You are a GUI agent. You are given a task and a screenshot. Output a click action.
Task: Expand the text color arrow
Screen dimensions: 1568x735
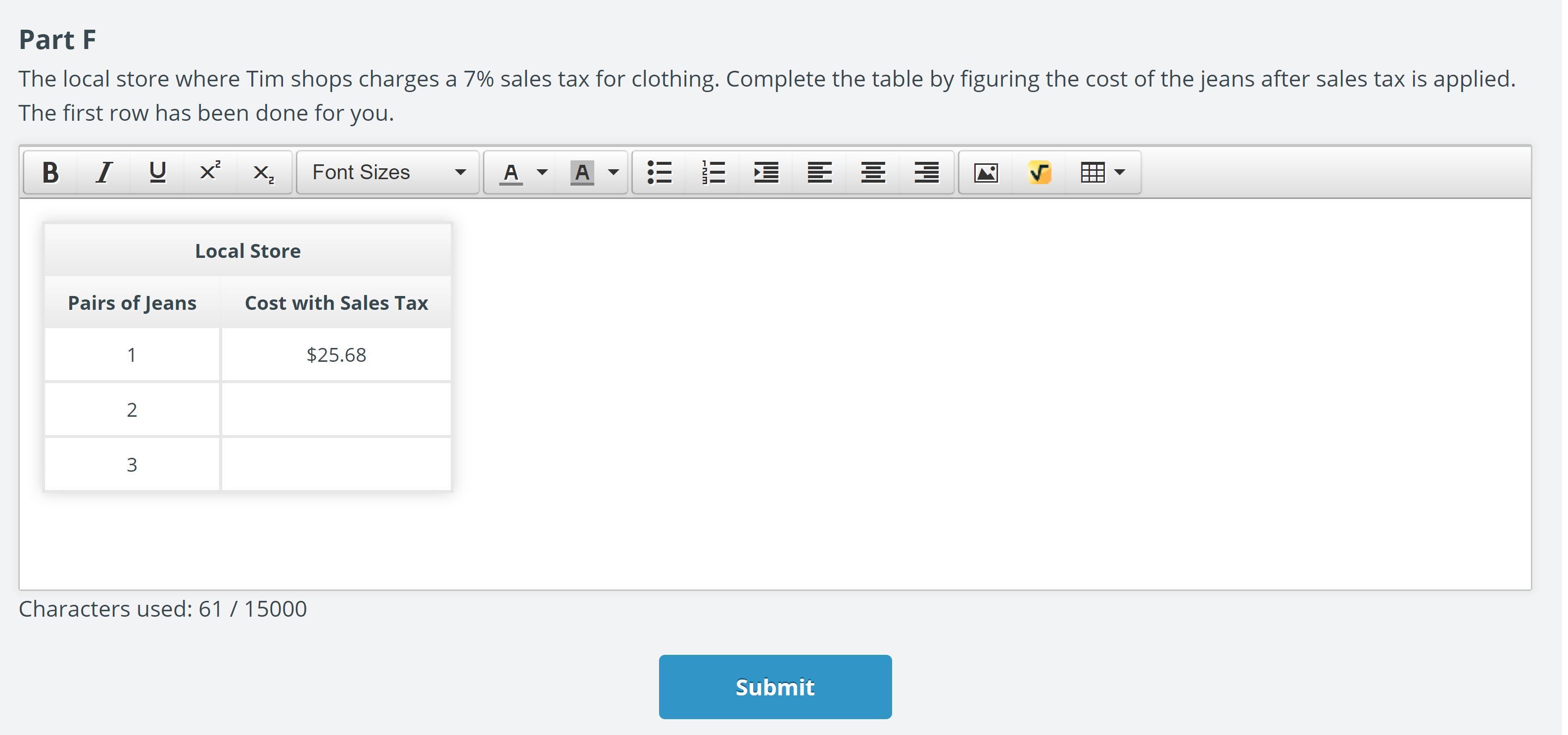[x=542, y=172]
